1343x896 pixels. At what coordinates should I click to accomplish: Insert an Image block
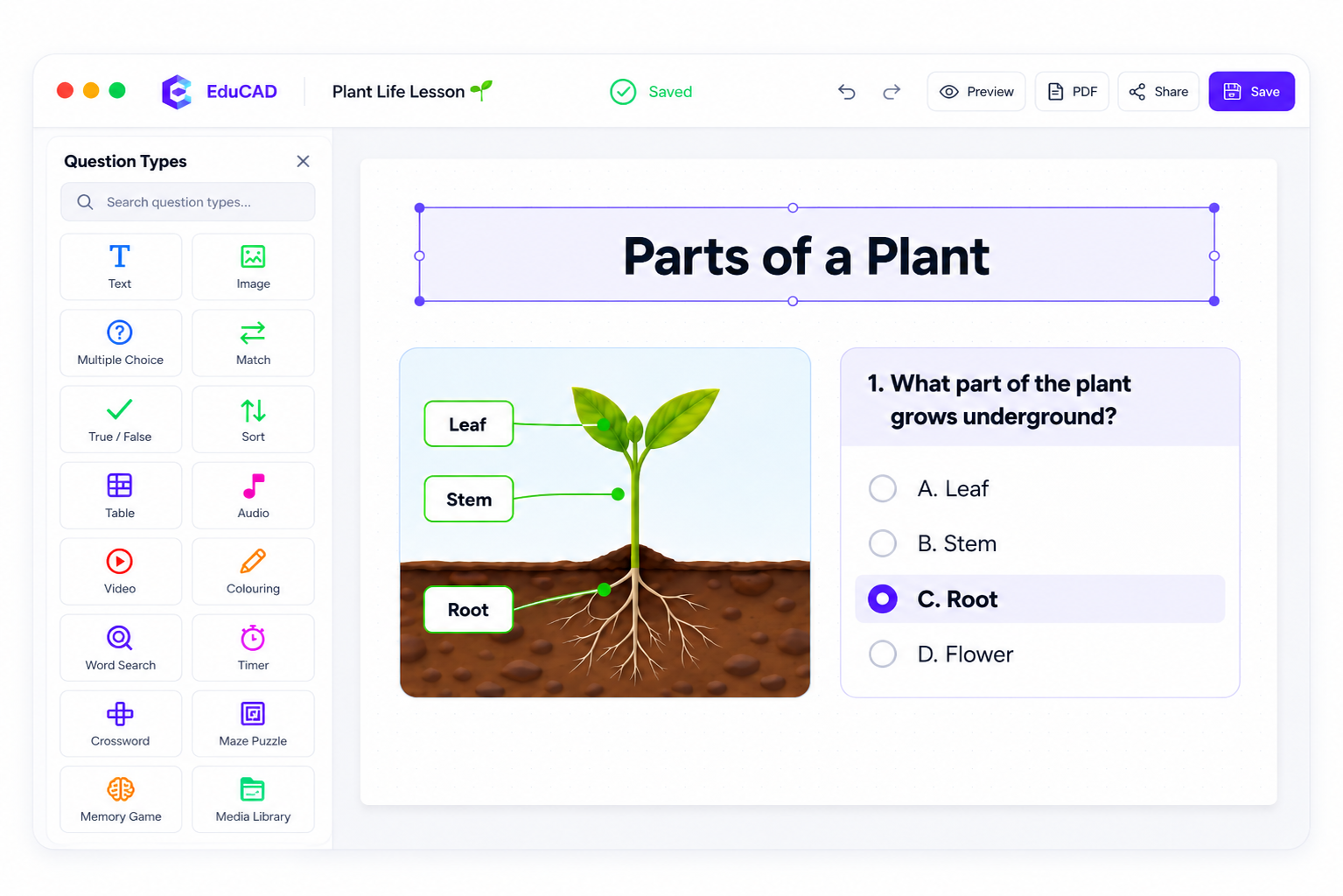click(x=253, y=267)
